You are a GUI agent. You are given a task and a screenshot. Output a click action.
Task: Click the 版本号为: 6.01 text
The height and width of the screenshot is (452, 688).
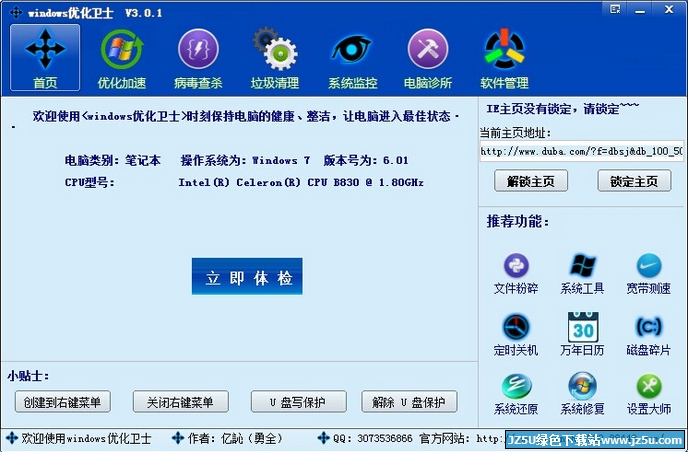[366, 161]
